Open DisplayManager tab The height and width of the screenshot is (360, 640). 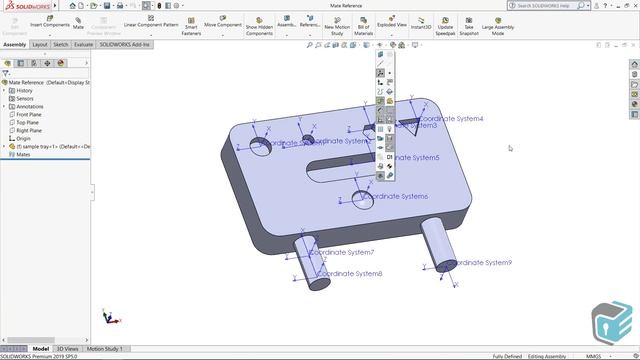(61, 63)
